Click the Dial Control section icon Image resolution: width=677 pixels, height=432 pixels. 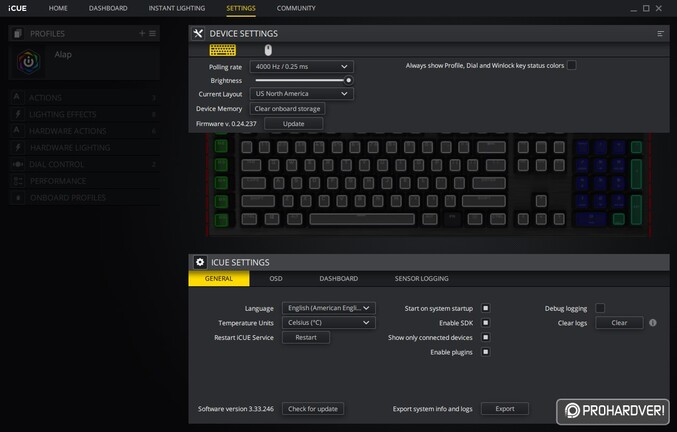18,164
